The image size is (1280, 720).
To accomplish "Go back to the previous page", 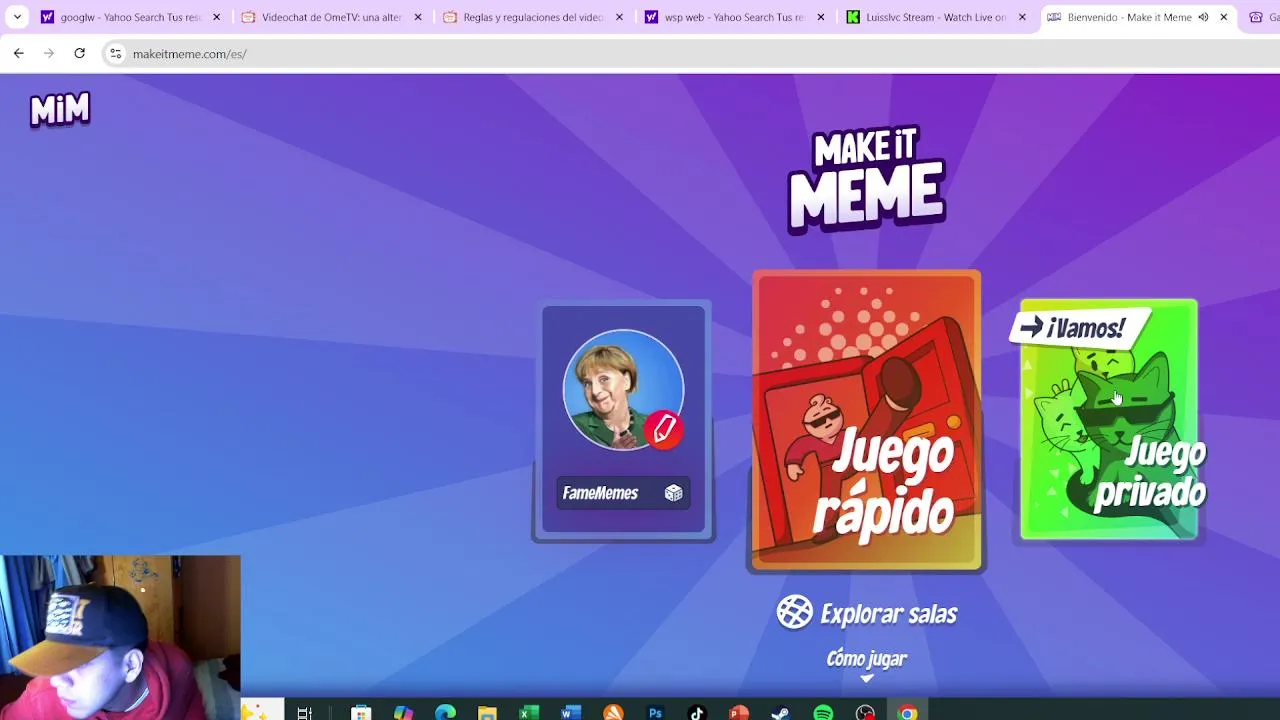I will click(x=19, y=54).
